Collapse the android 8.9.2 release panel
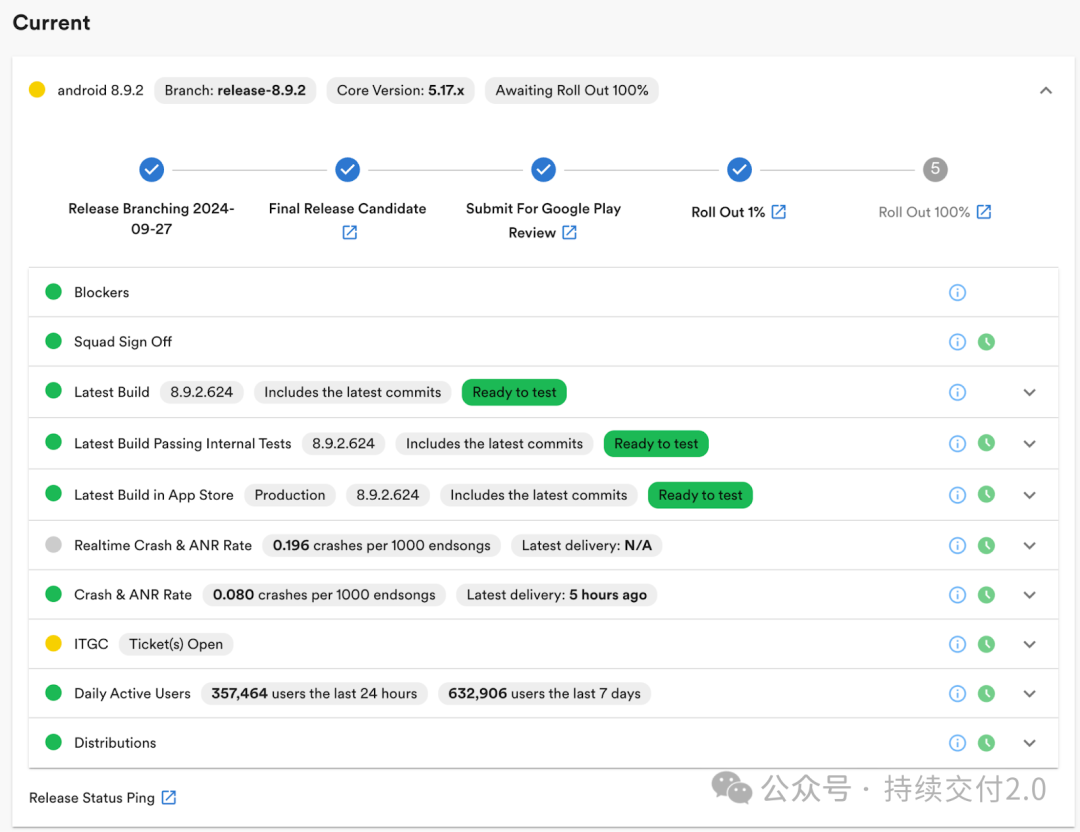This screenshot has height=832, width=1080. (x=1046, y=90)
